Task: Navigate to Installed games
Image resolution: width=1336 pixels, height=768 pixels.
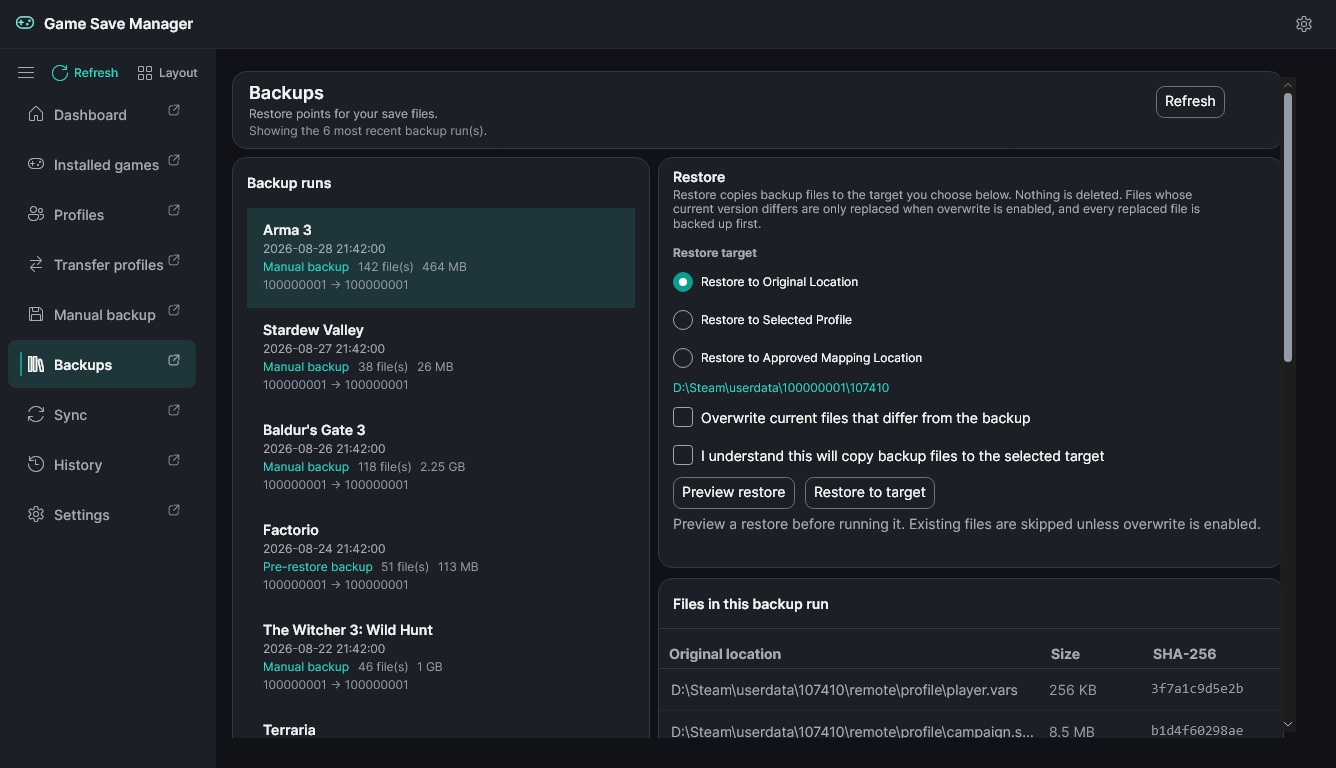Action: pos(102,164)
